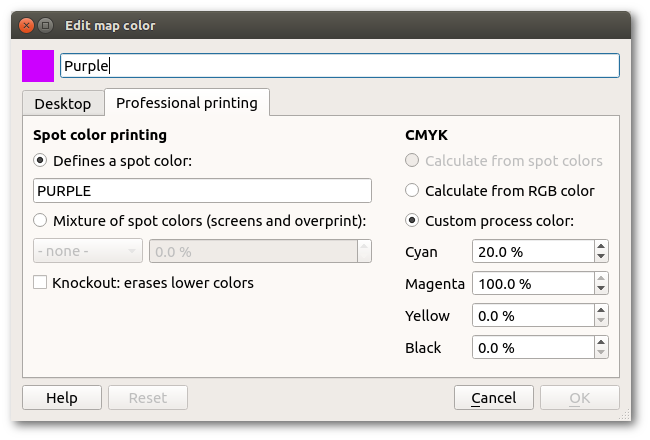
Task: Select the Professional printing tab
Action: click(x=186, y=102)
